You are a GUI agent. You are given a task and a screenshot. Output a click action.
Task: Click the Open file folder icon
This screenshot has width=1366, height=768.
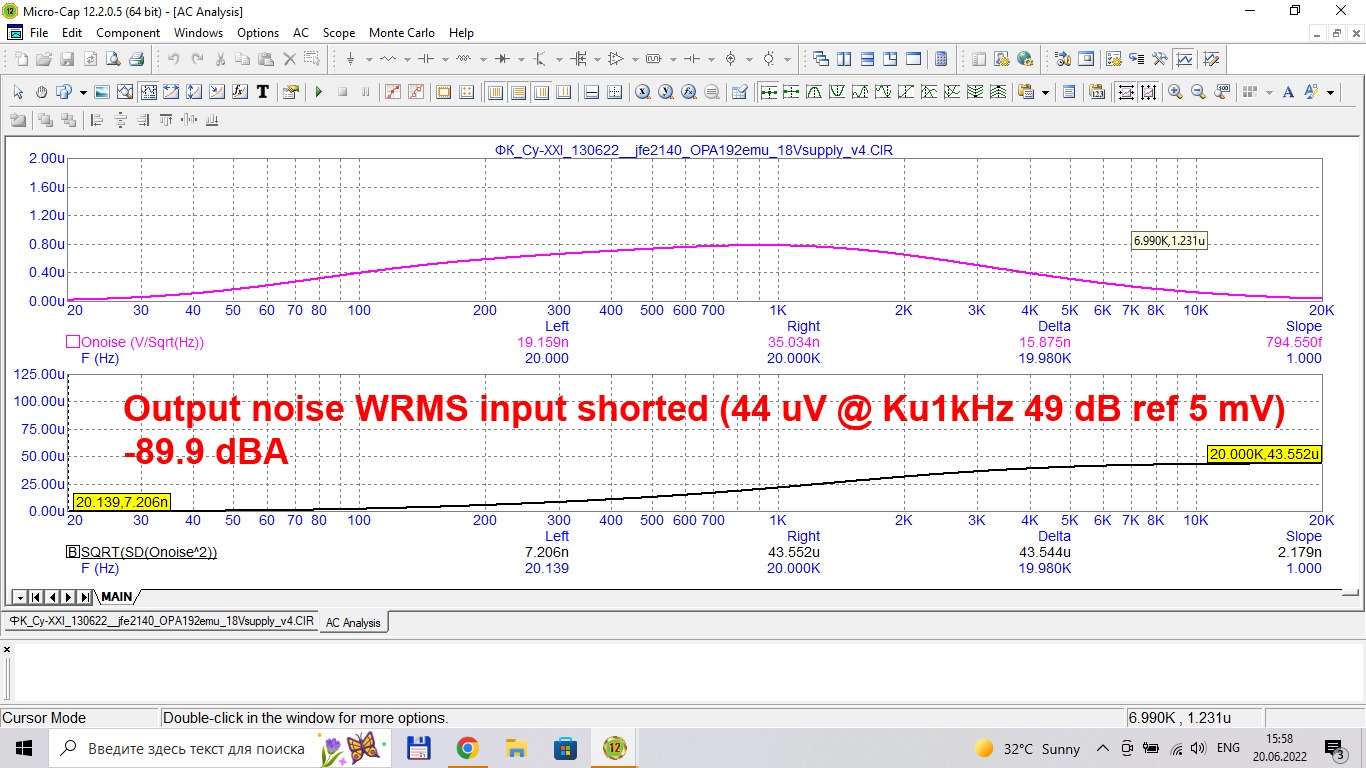coord(44,59)
